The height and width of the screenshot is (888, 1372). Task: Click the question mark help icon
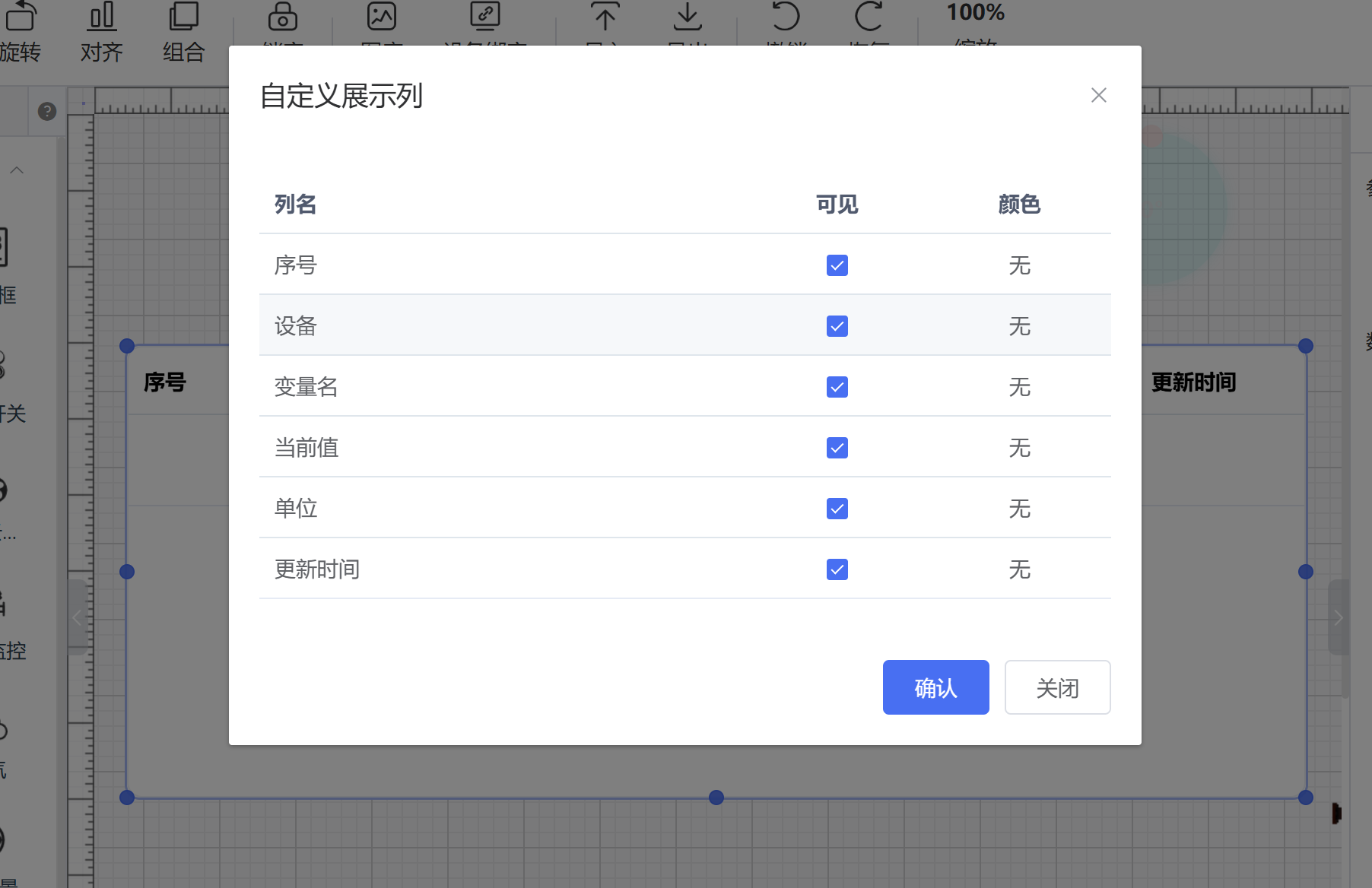click(47, 112)
